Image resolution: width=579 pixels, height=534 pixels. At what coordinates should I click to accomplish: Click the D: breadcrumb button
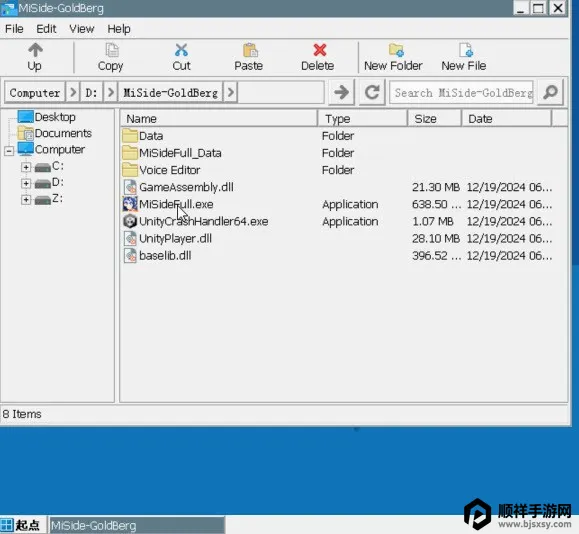coord(92,92)
